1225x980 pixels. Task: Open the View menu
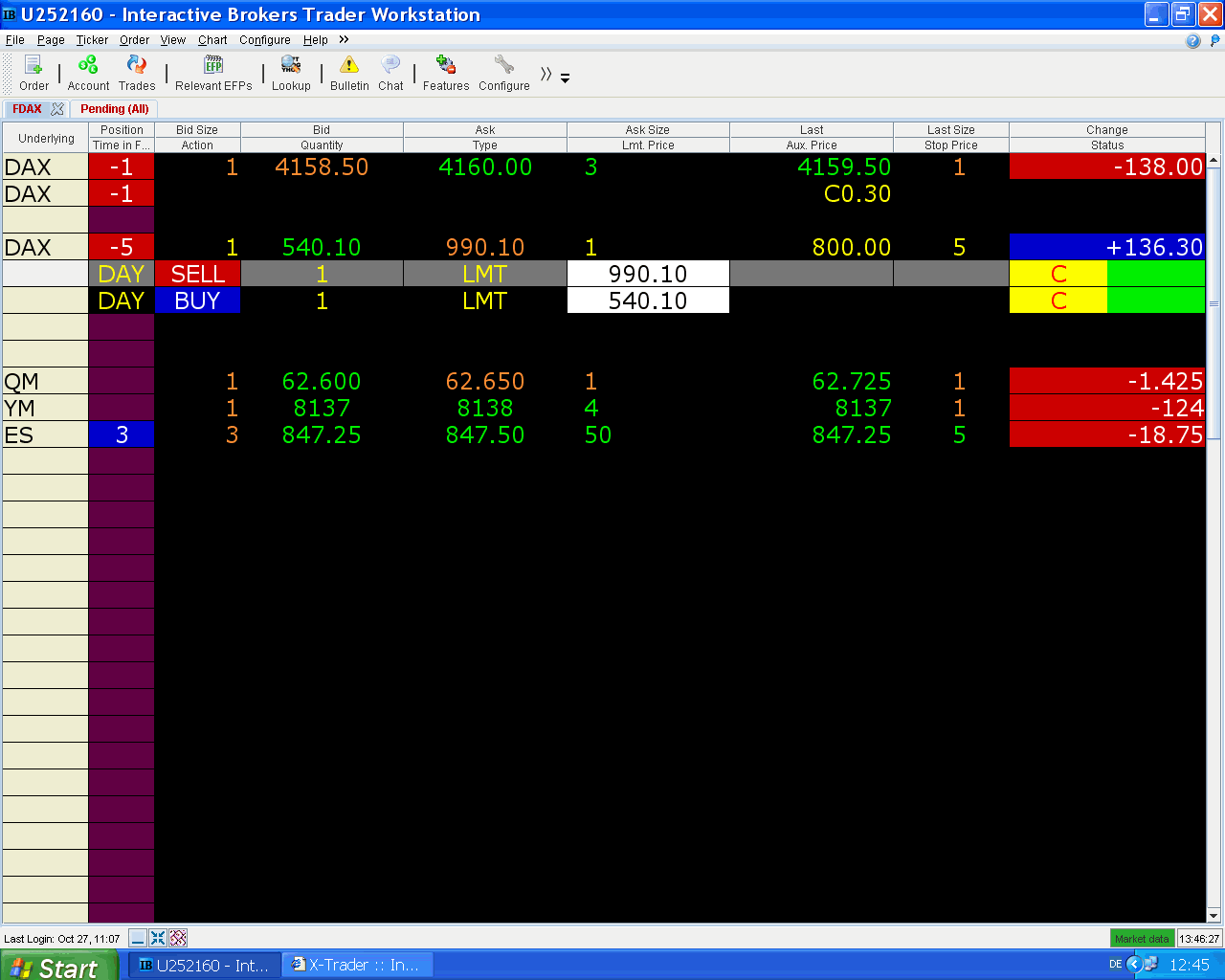point(173,40)
